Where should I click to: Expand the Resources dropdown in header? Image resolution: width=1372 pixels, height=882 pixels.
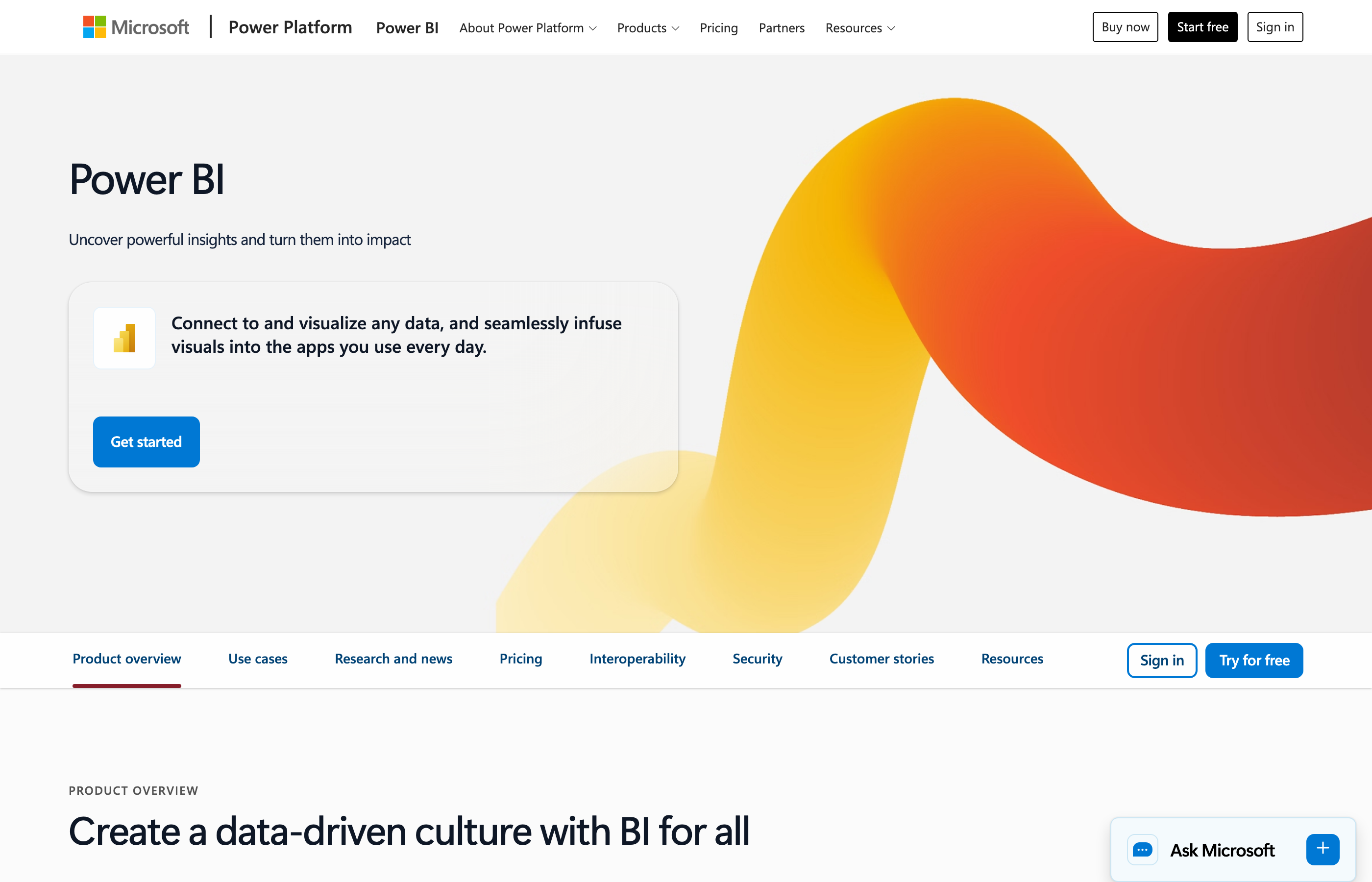coord(860,27)
